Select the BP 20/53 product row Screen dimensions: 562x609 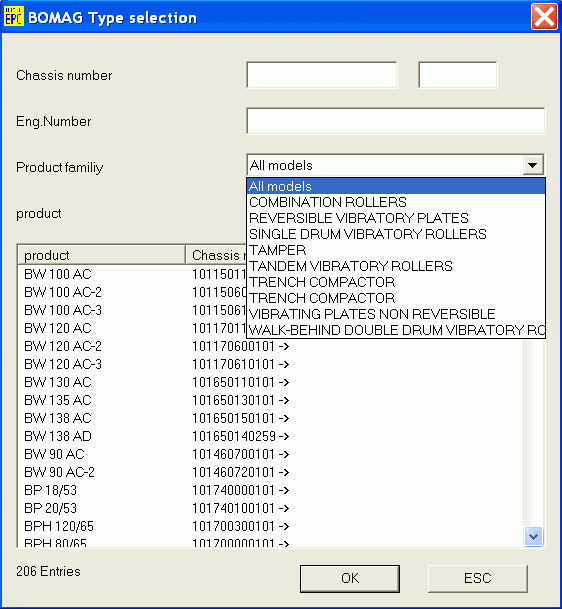270,508
